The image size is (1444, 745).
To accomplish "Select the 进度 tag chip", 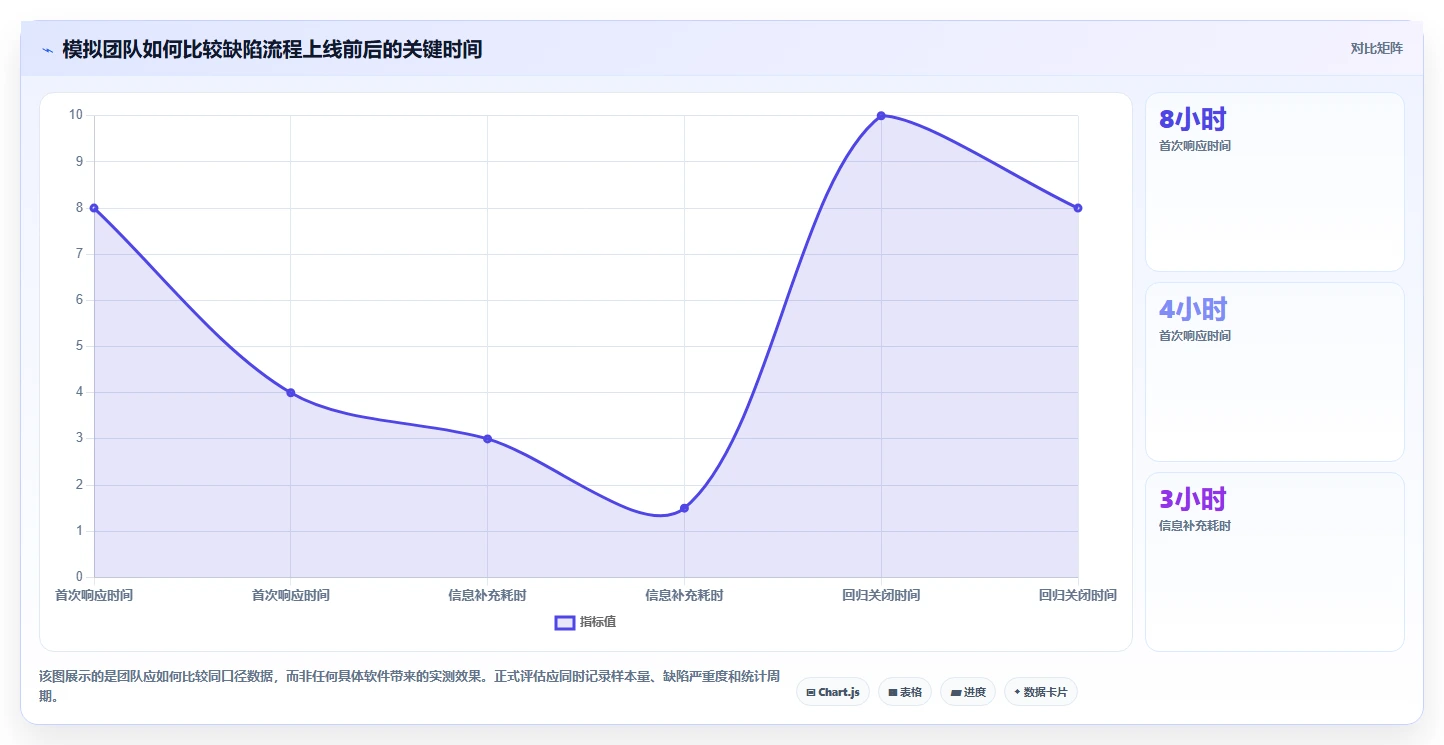I will pos(968,692).
